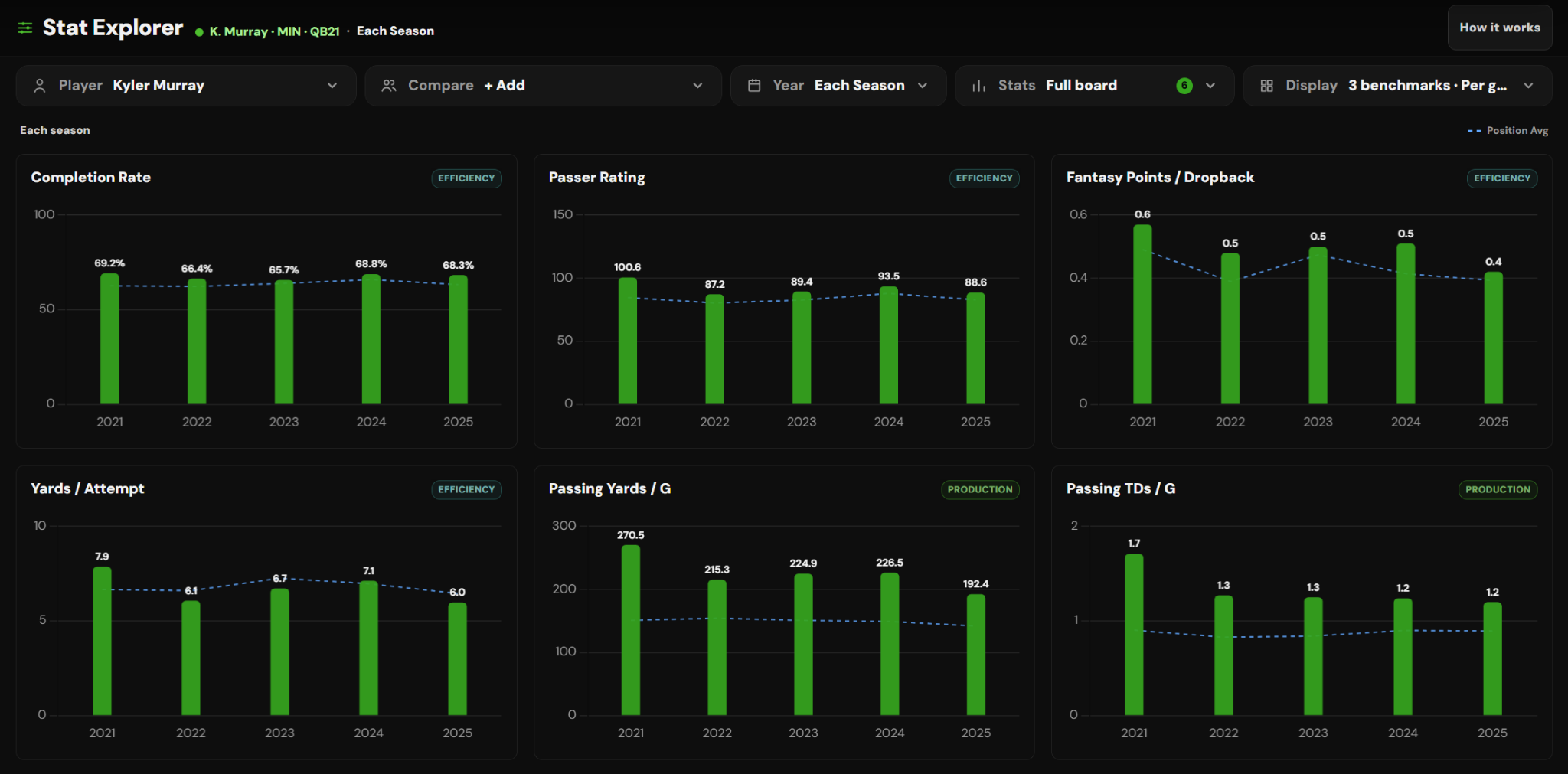Open the Stats Full board menu
The width and height of the screenshot is (1568, 774).
(x=1094, y=86)
